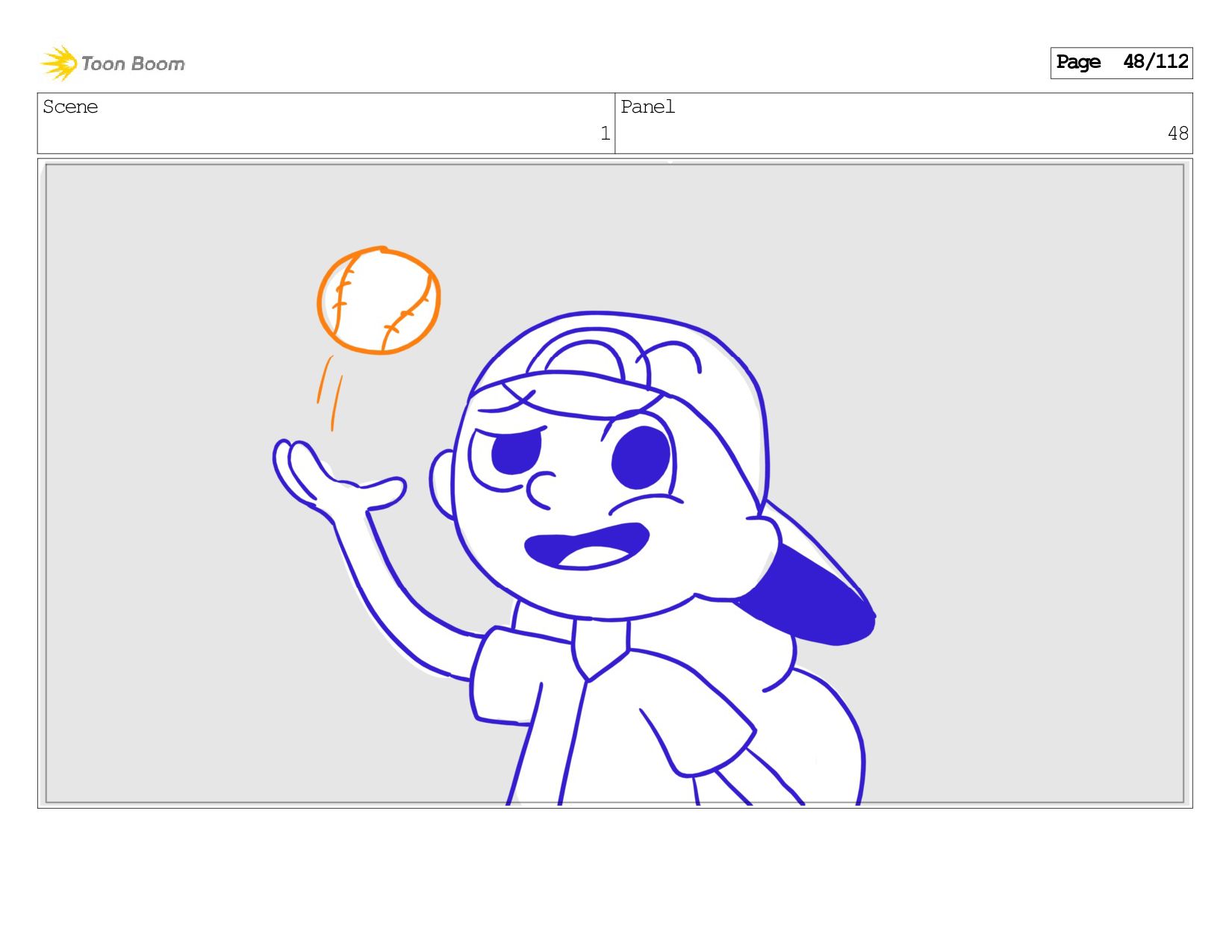Viewport: 1232px width, 952px height.
Task: Click the storyboard panel drawing thumbnail
Action: [x=615, y=483]
